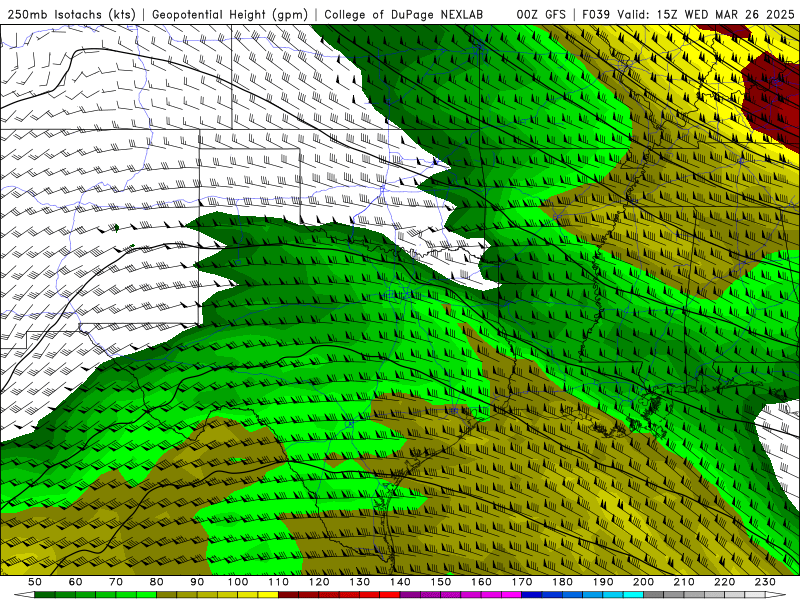
Task: Click the 180 label on the color scale
Action: tap(562, 582)
